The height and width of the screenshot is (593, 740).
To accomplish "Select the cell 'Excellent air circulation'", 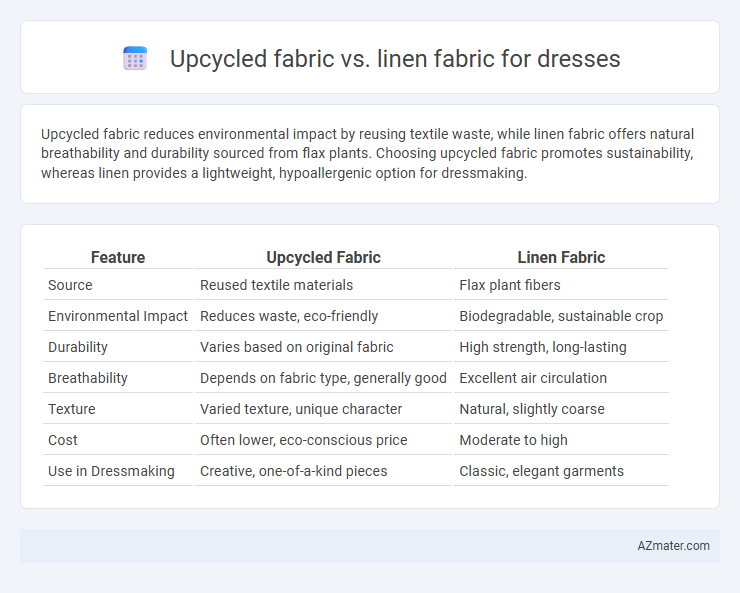I will tap(533, 378).
